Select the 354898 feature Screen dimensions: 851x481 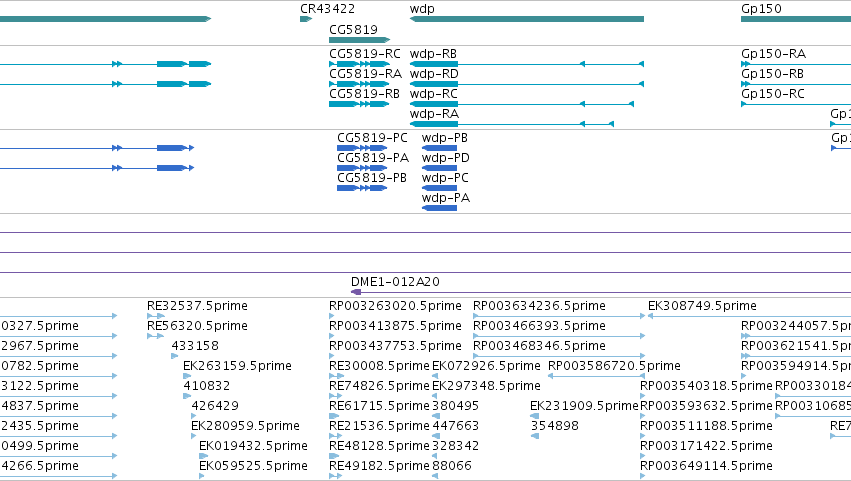pos(554,426)
